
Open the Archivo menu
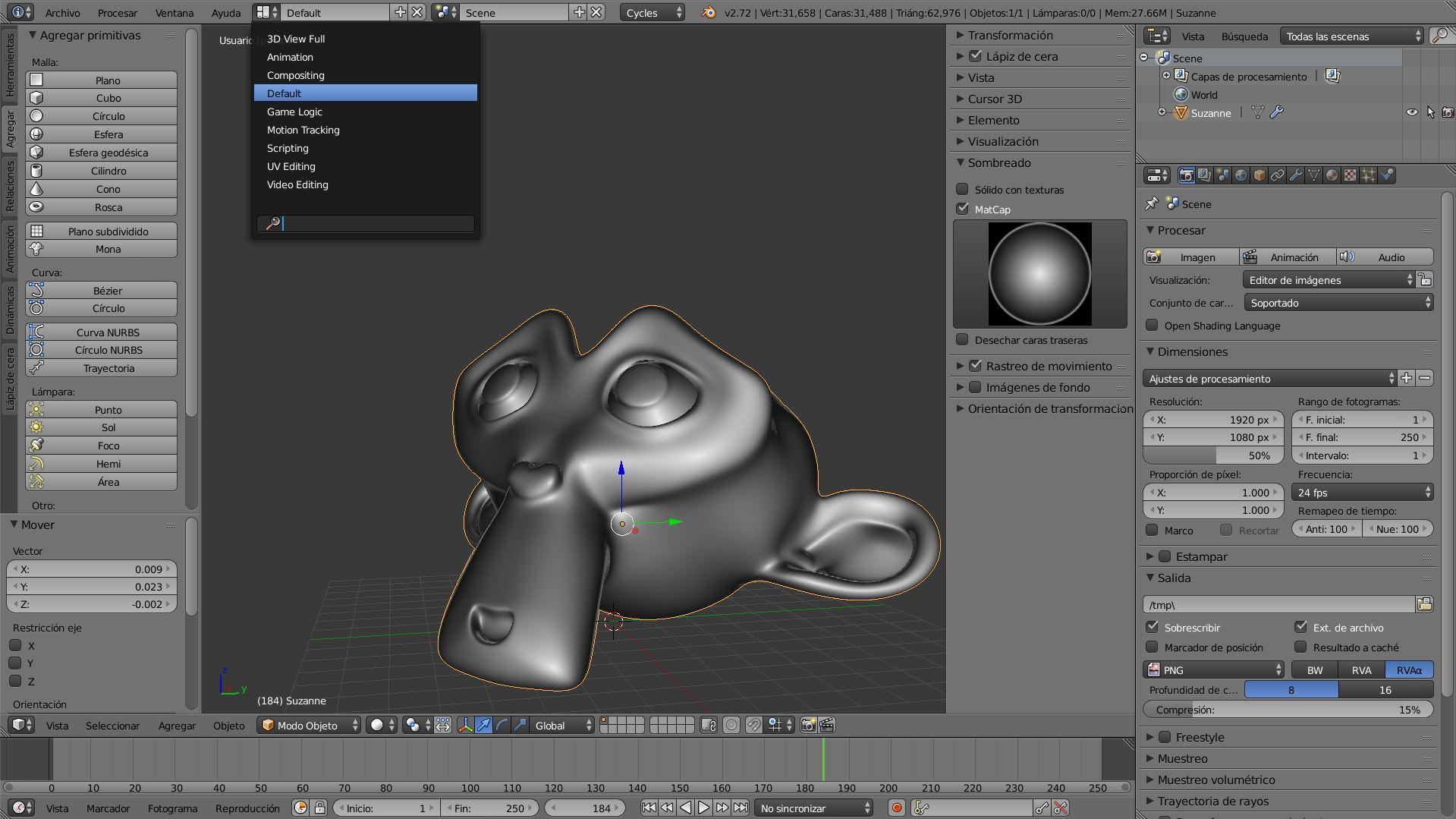pyautogui.click(x=62, y=12)
